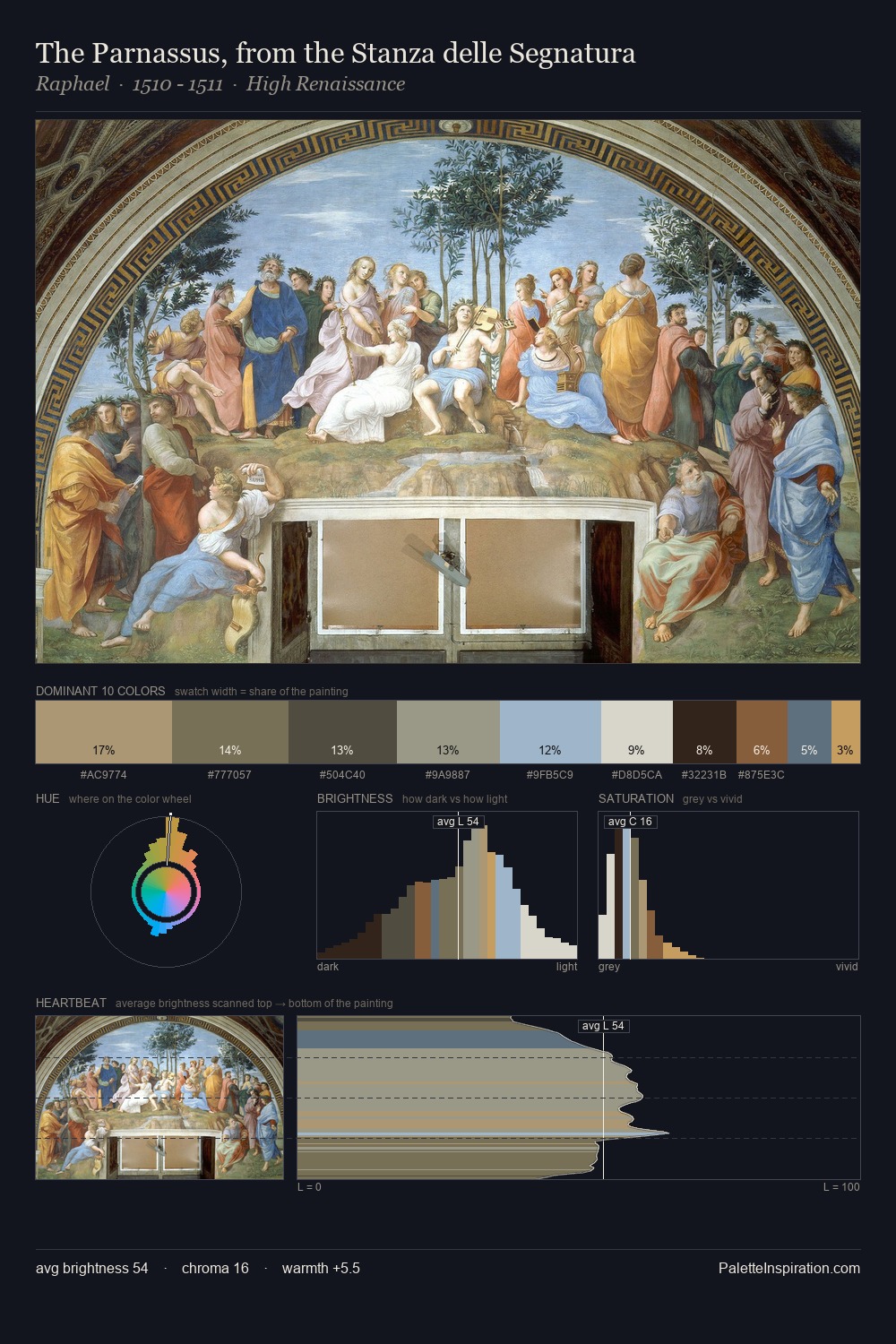Click the 'avg L 54' label in brightness chart

tap(458, 822)
